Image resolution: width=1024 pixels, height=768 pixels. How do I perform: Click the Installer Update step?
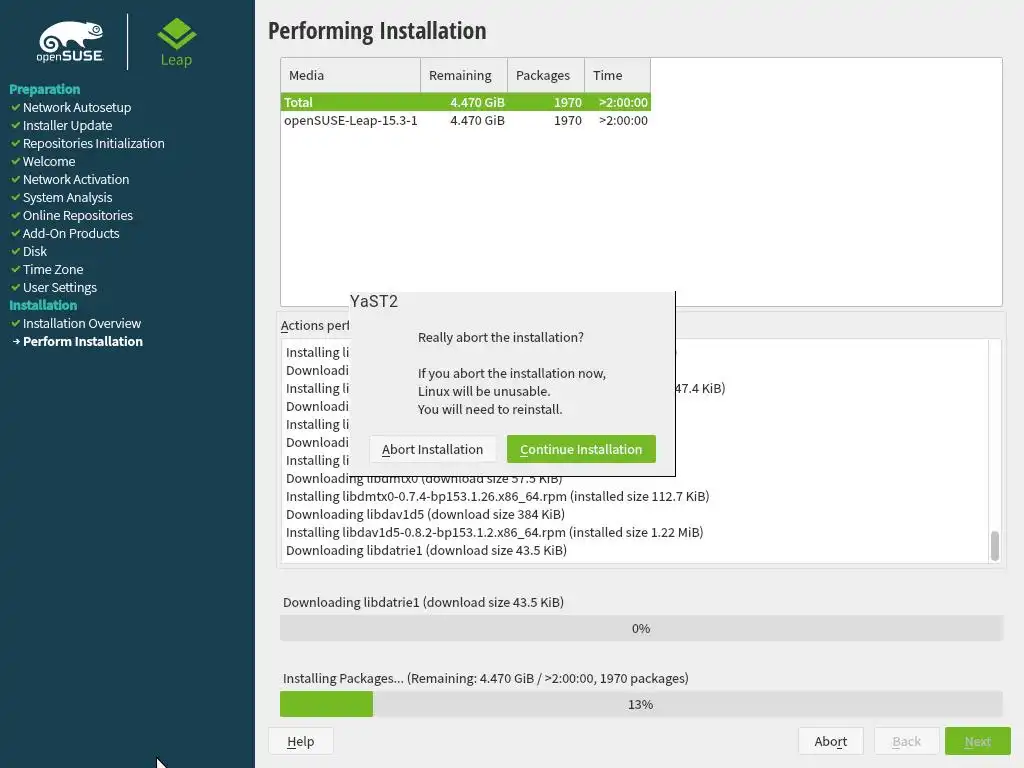[67, 125]
